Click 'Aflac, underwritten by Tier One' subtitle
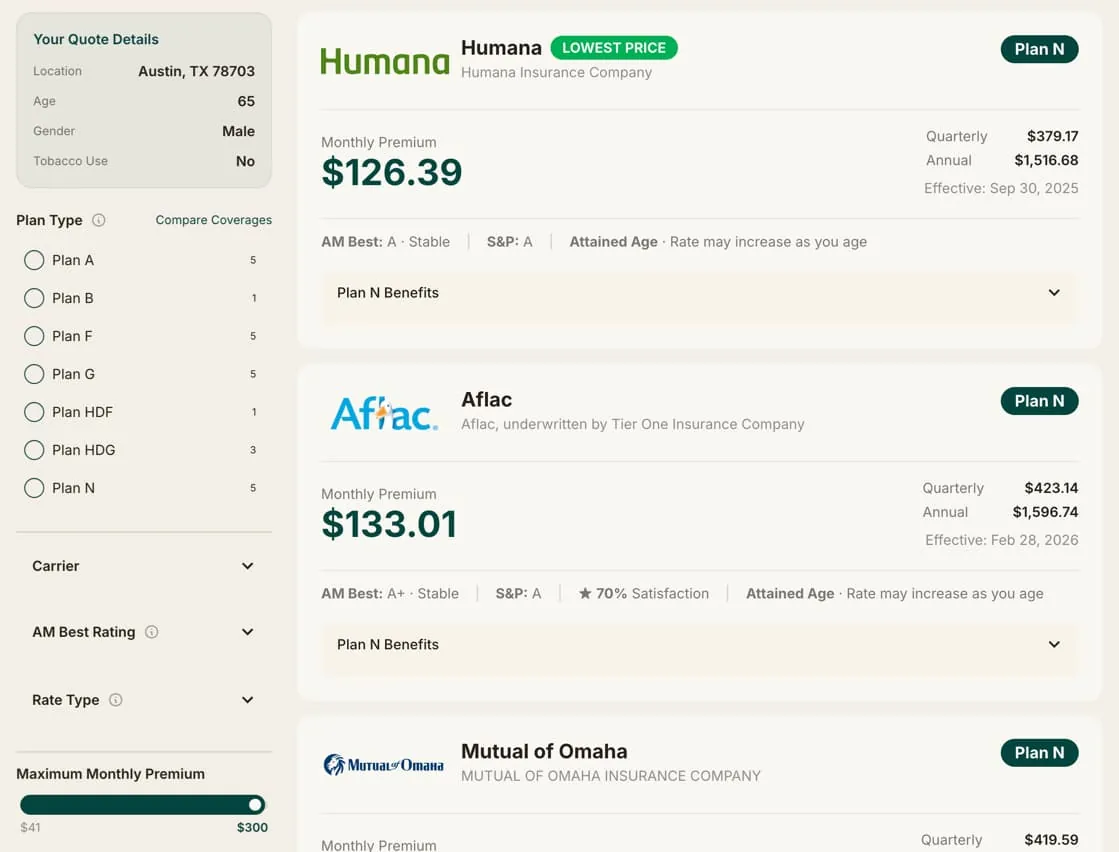The width and height of the screenshot is (1119, 852). click(x=632, y=425)
